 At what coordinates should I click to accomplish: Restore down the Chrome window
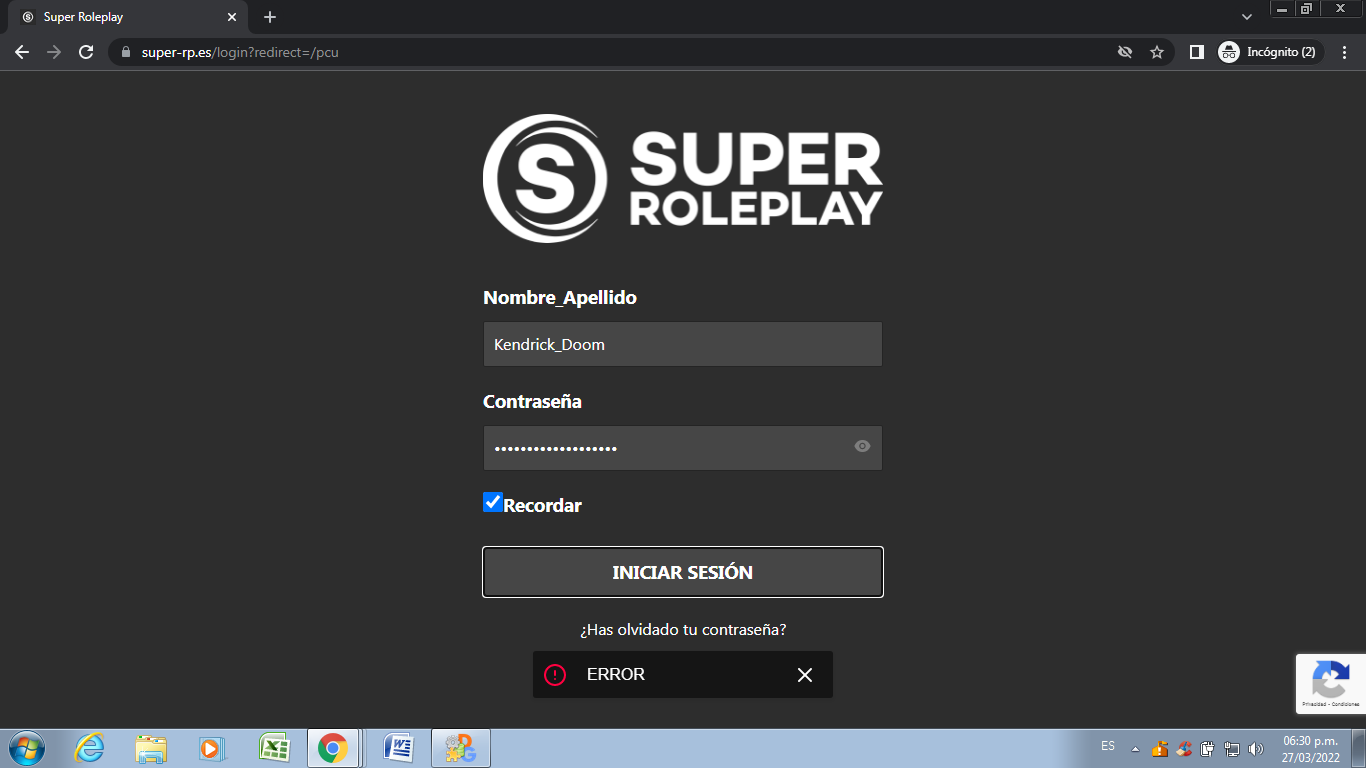point(1306,9)
